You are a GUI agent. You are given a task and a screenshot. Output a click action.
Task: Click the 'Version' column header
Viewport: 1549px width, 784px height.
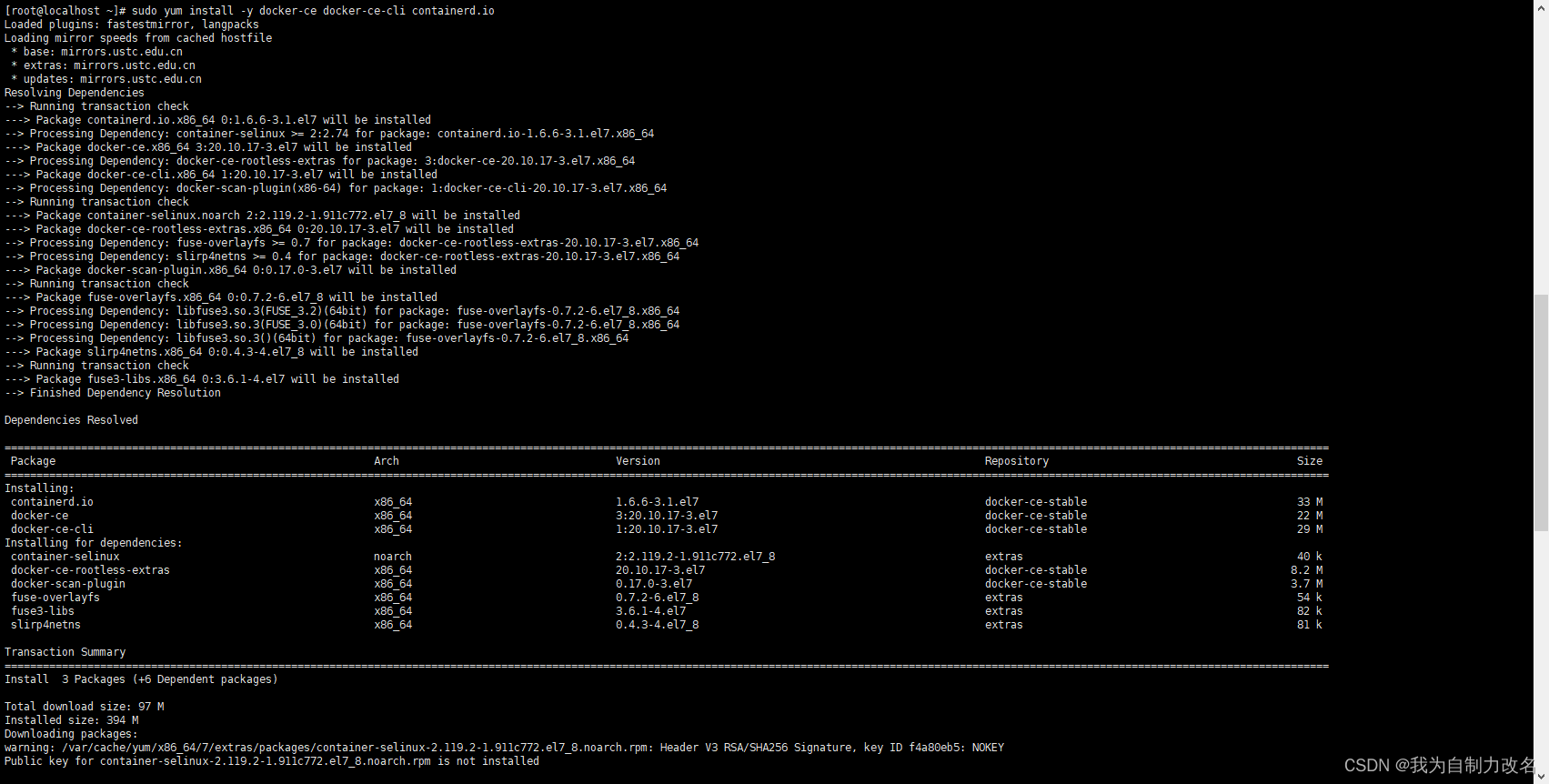(x=639, y=461)
